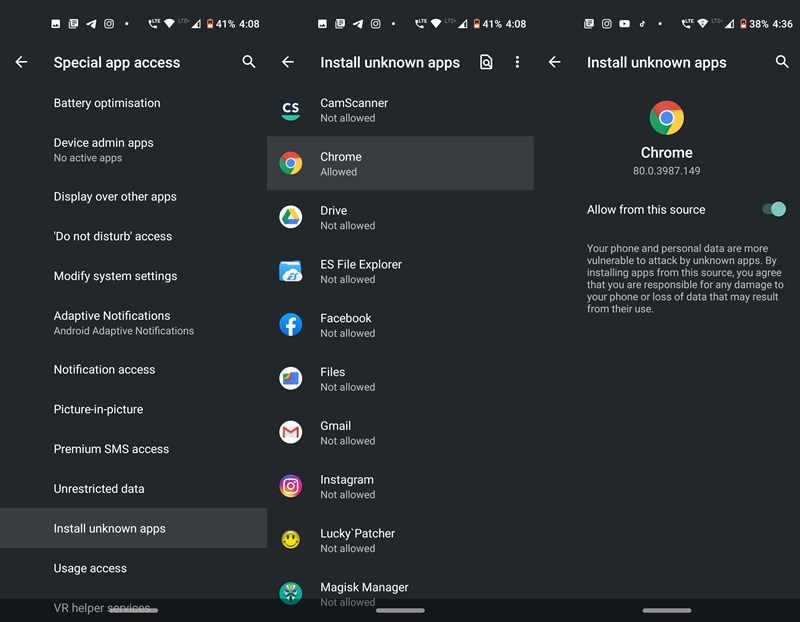This screenshot has height=622, width=800.
Task: Tap the Files app icon
Action: pyautogui.click(x=290, y=379)
